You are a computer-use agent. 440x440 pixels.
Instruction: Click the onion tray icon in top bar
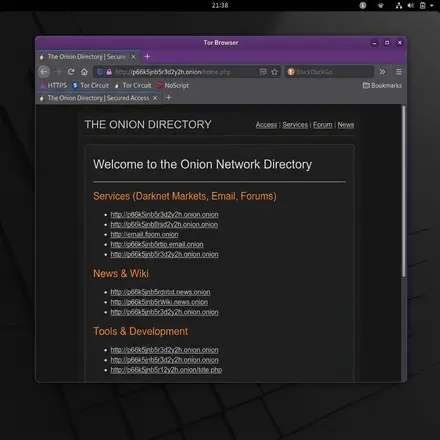click(381, 5)
